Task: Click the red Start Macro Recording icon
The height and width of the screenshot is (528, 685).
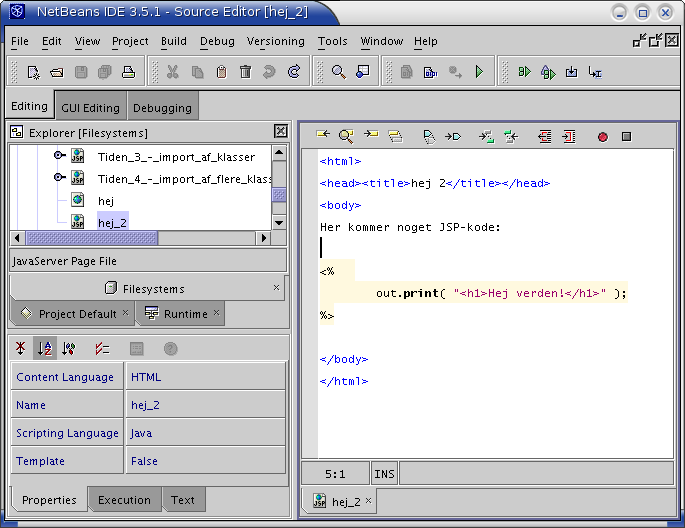Action: click(602, 136)
